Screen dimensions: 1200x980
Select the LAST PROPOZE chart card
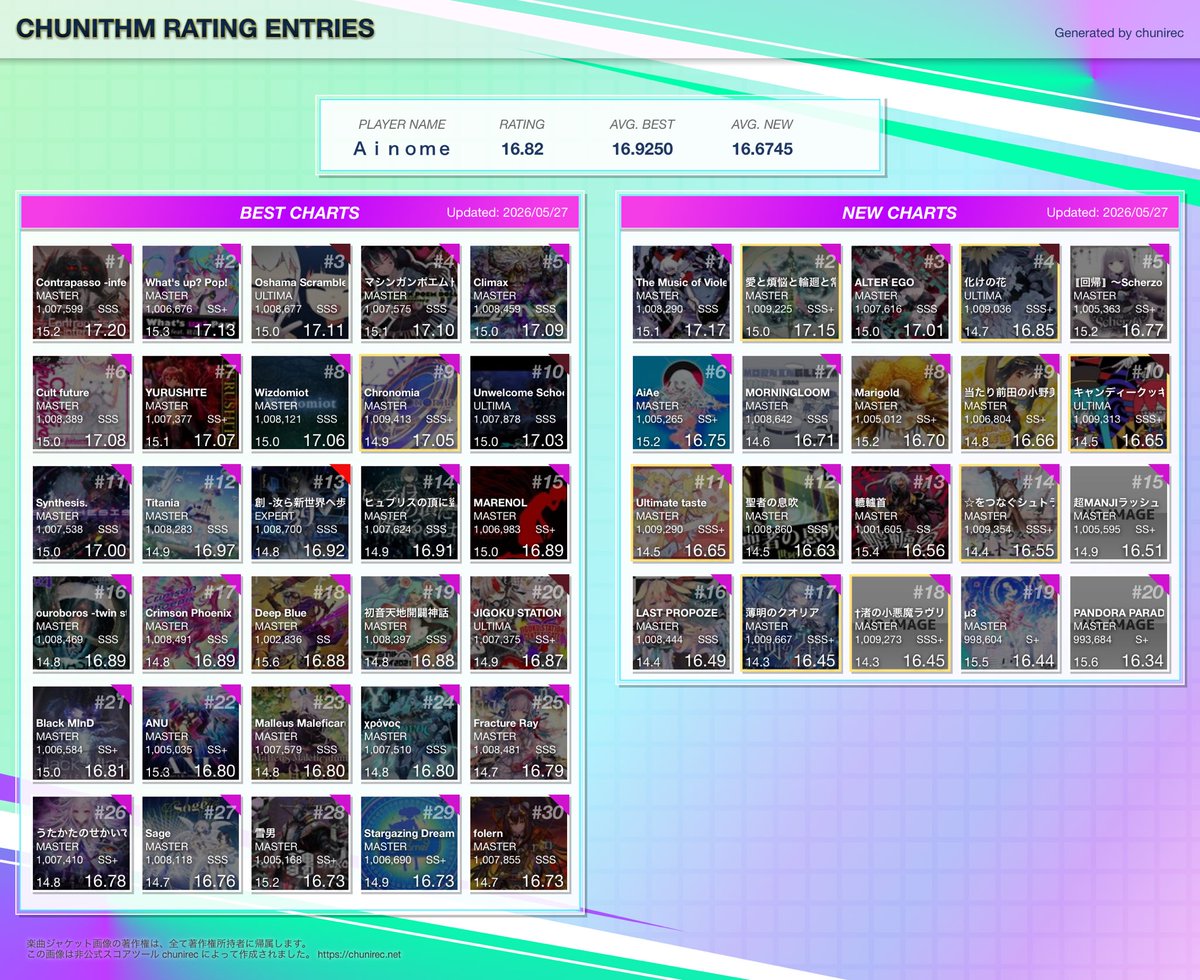681,623
